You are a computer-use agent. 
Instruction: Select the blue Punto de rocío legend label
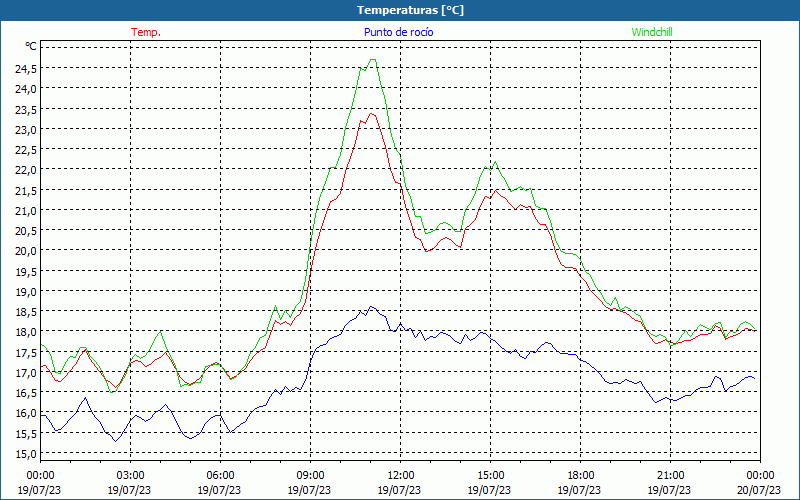(x=398, y=32)
